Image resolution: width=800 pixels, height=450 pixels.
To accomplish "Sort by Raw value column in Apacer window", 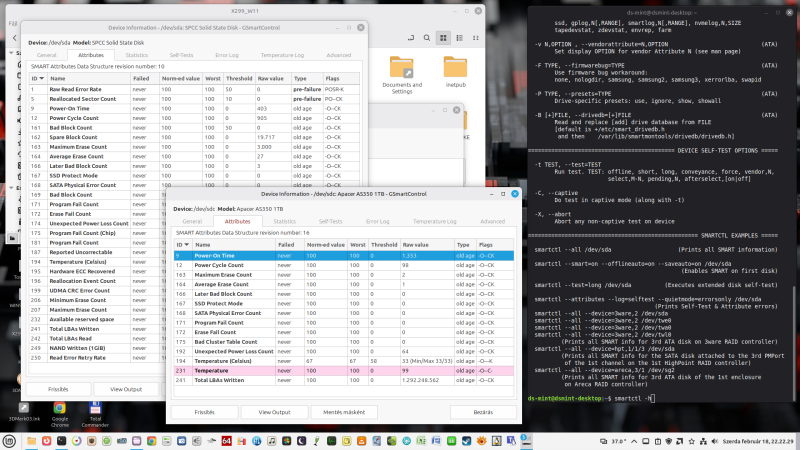I will 427,245.
